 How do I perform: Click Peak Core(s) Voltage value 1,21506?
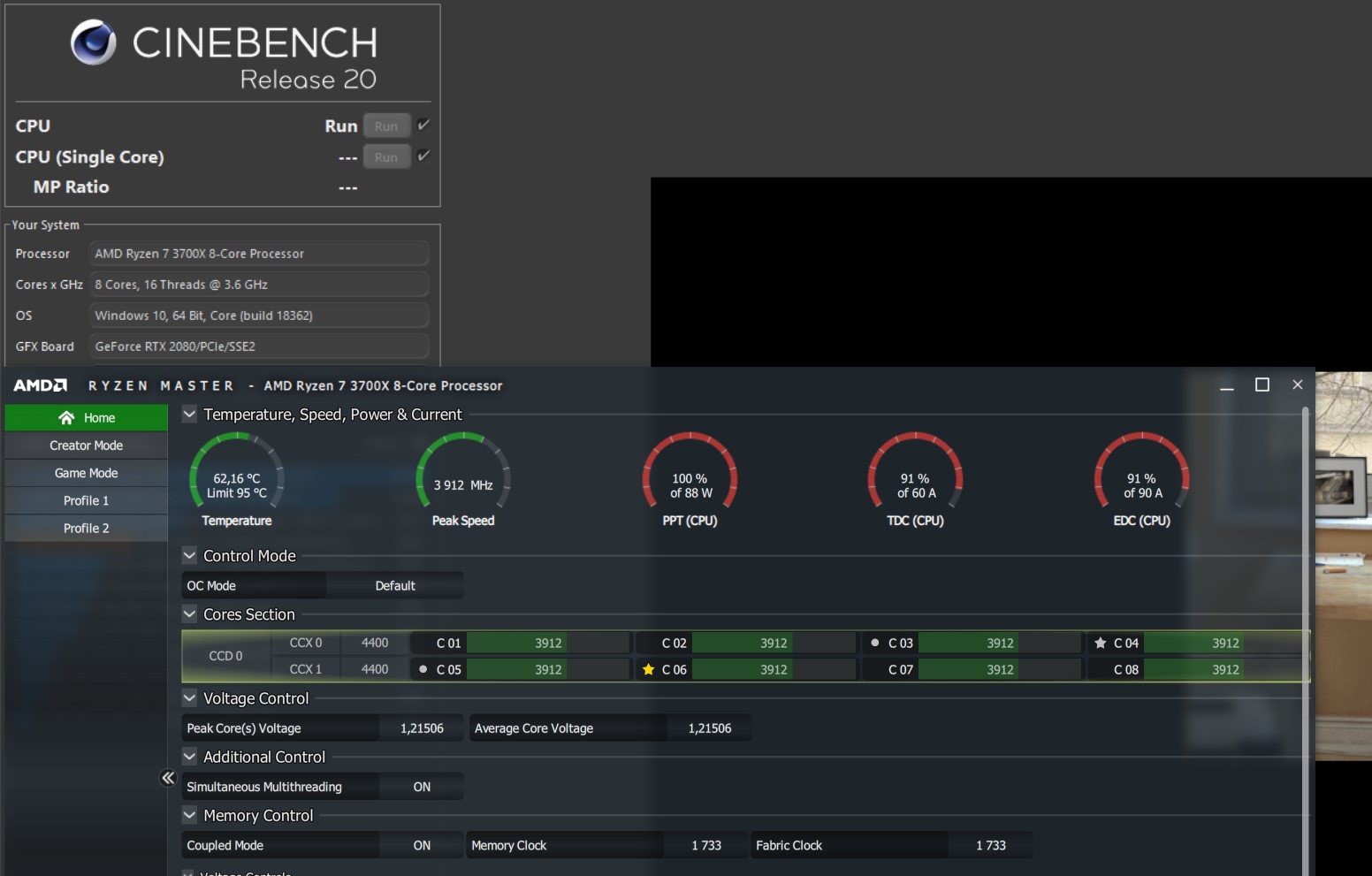click(x=422, y=728)
